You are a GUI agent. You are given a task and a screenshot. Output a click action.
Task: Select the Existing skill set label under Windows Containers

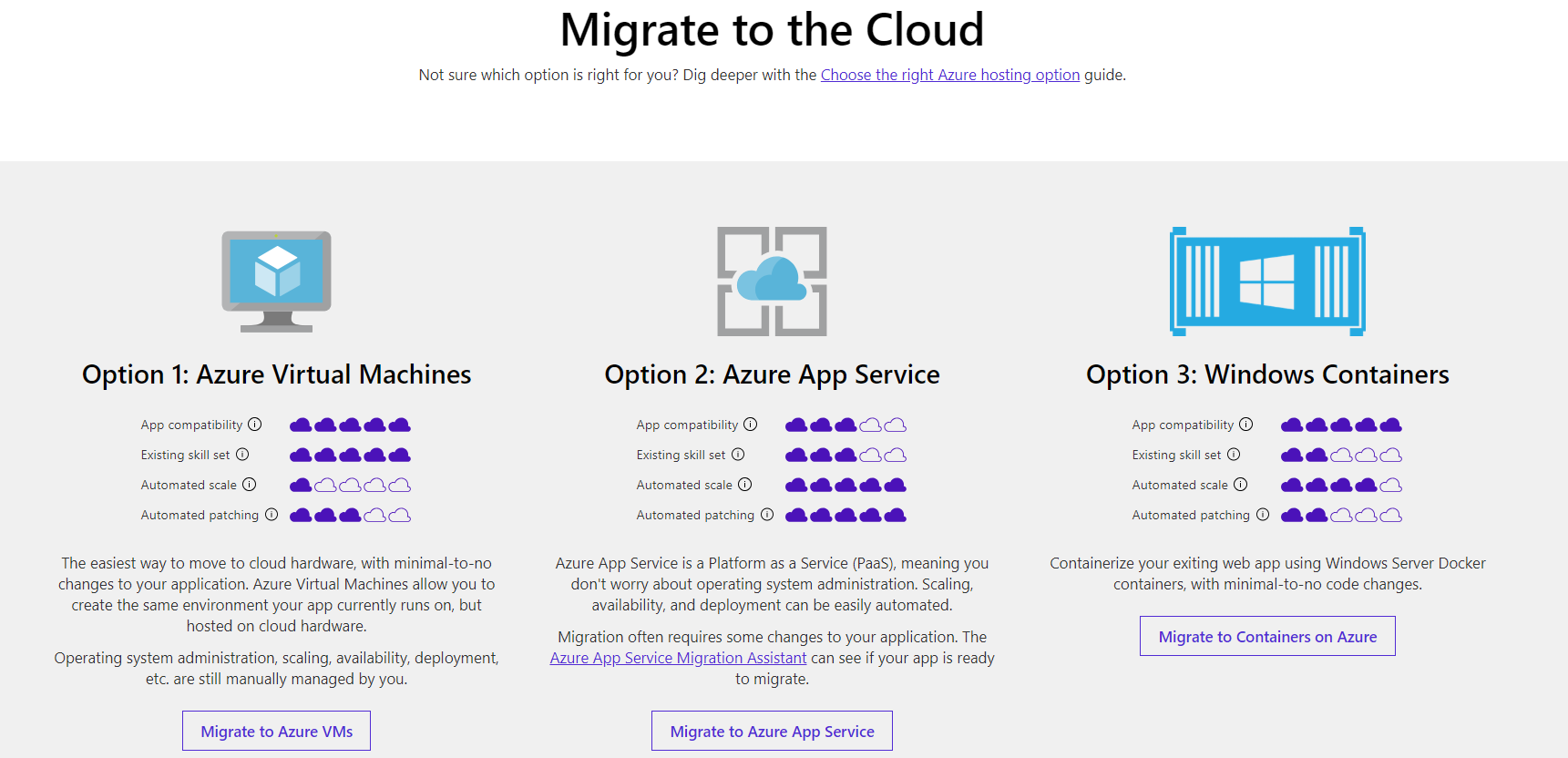[x=1176, y=455]
